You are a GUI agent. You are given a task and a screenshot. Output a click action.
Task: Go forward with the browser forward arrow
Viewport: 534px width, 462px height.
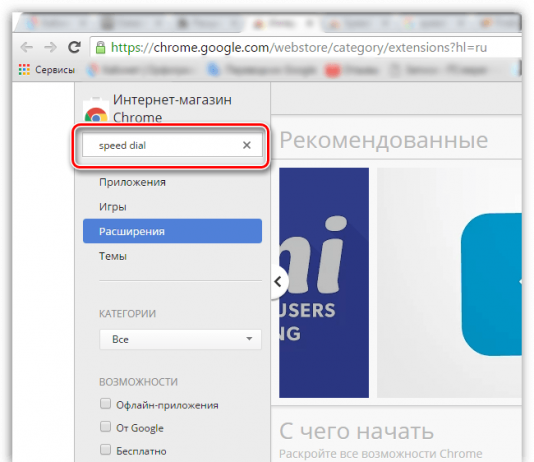tap(50, 47)
